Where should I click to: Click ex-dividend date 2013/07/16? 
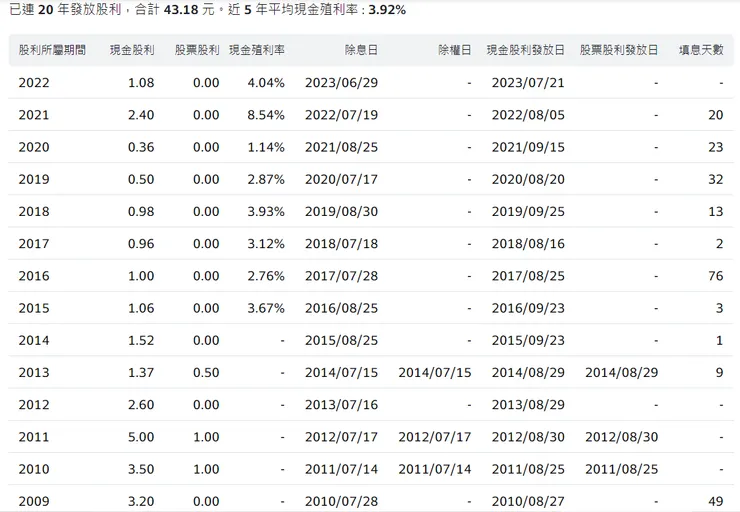click(x=342, y=405)
